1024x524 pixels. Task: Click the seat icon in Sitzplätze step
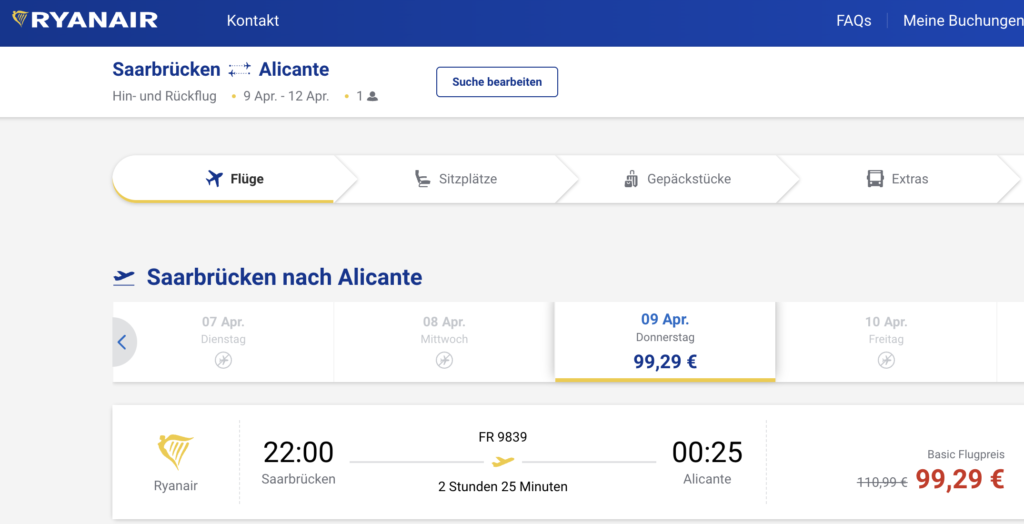(x=423, y=179)
